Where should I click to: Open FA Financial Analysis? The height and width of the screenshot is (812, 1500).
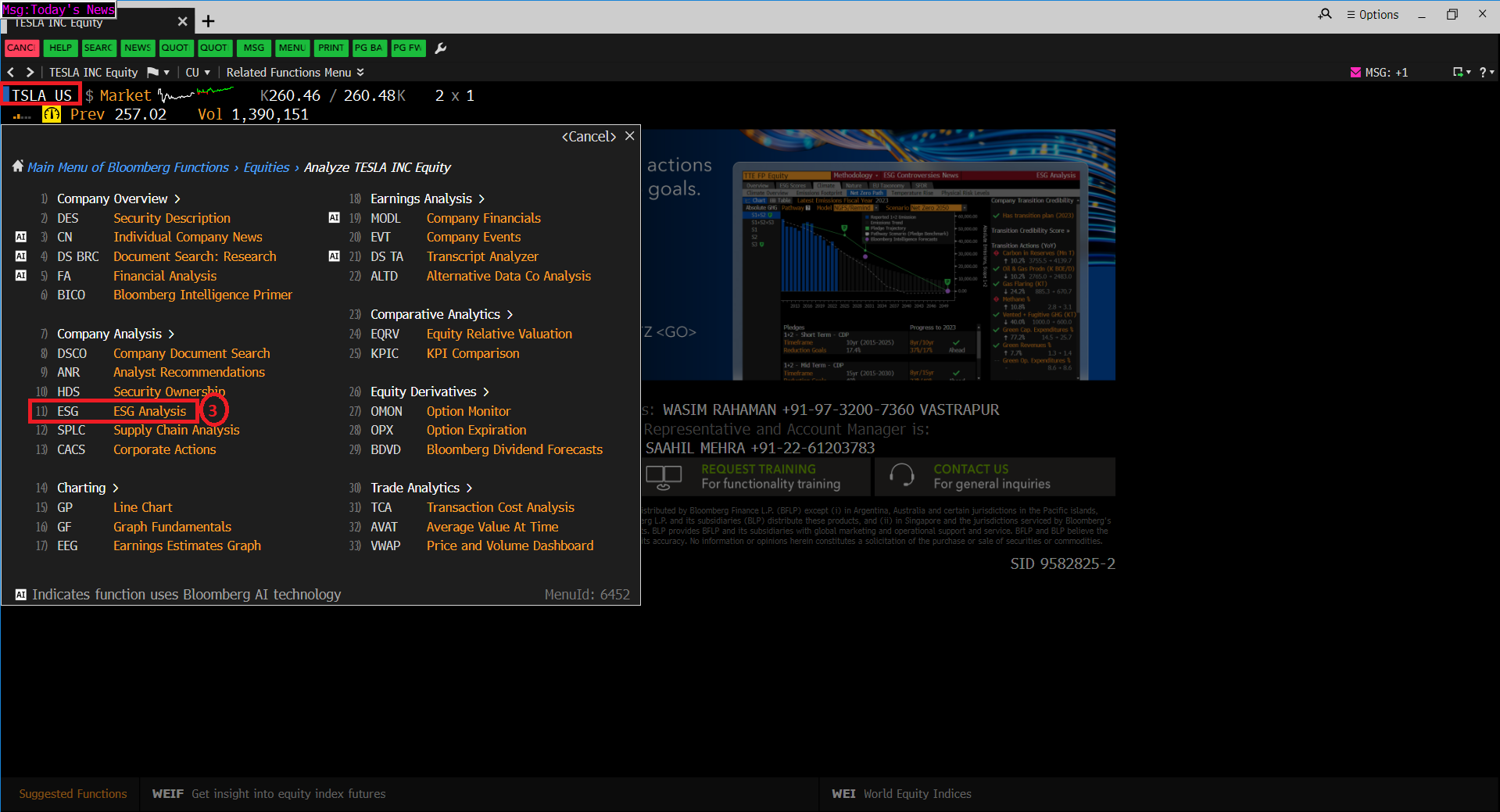137,276
